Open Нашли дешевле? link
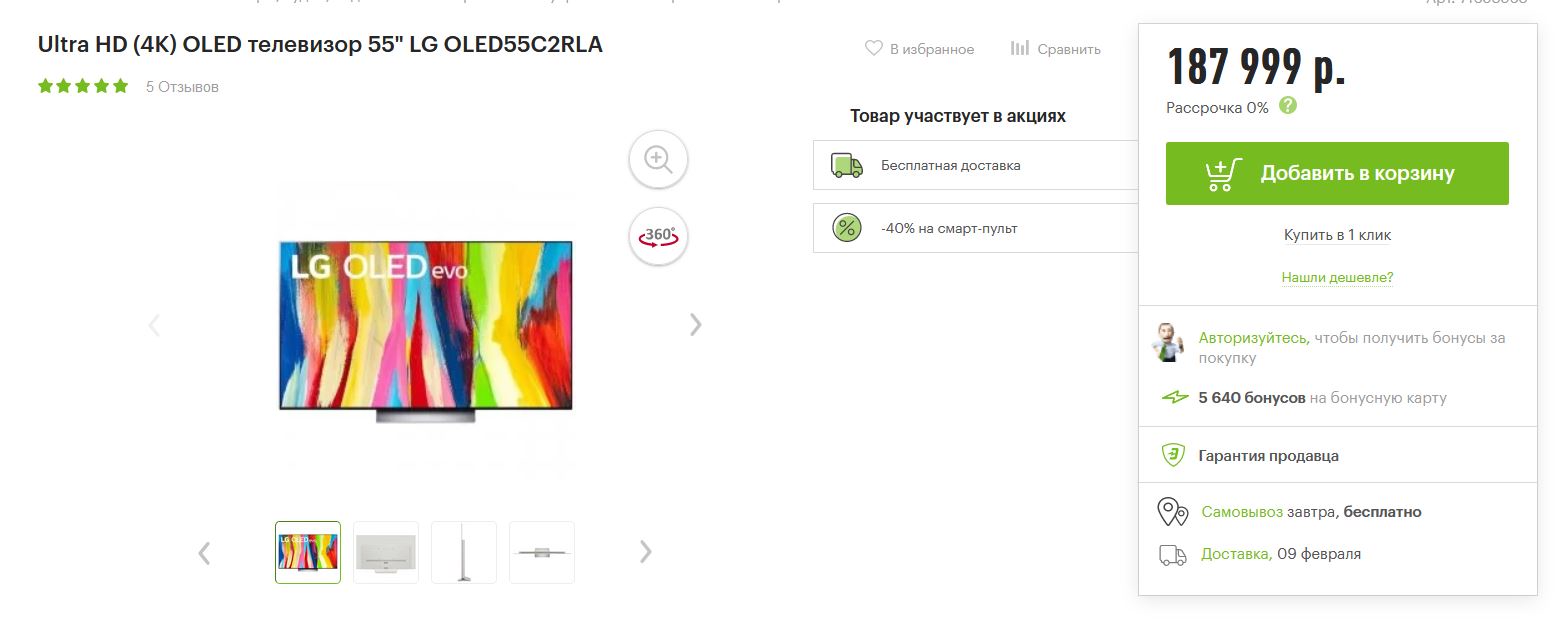1558x620 pixels. pos(1337,277)
